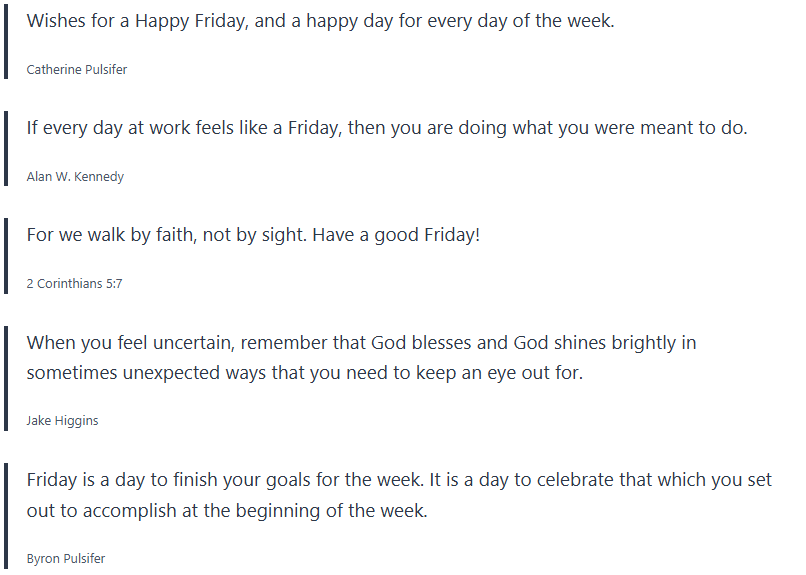
Task: Click the 2 Corinthians 5:7 attribution
Action: [x=74, y=284]
